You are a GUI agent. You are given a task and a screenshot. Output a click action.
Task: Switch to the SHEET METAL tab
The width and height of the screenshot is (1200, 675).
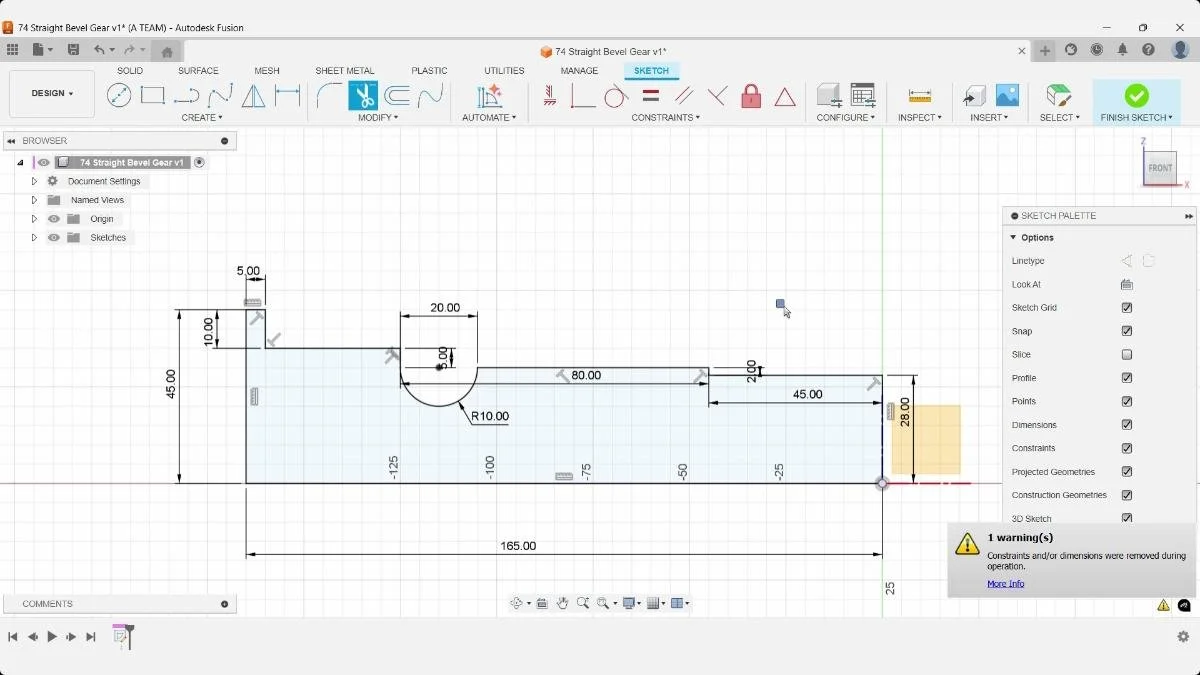(345, 71)
